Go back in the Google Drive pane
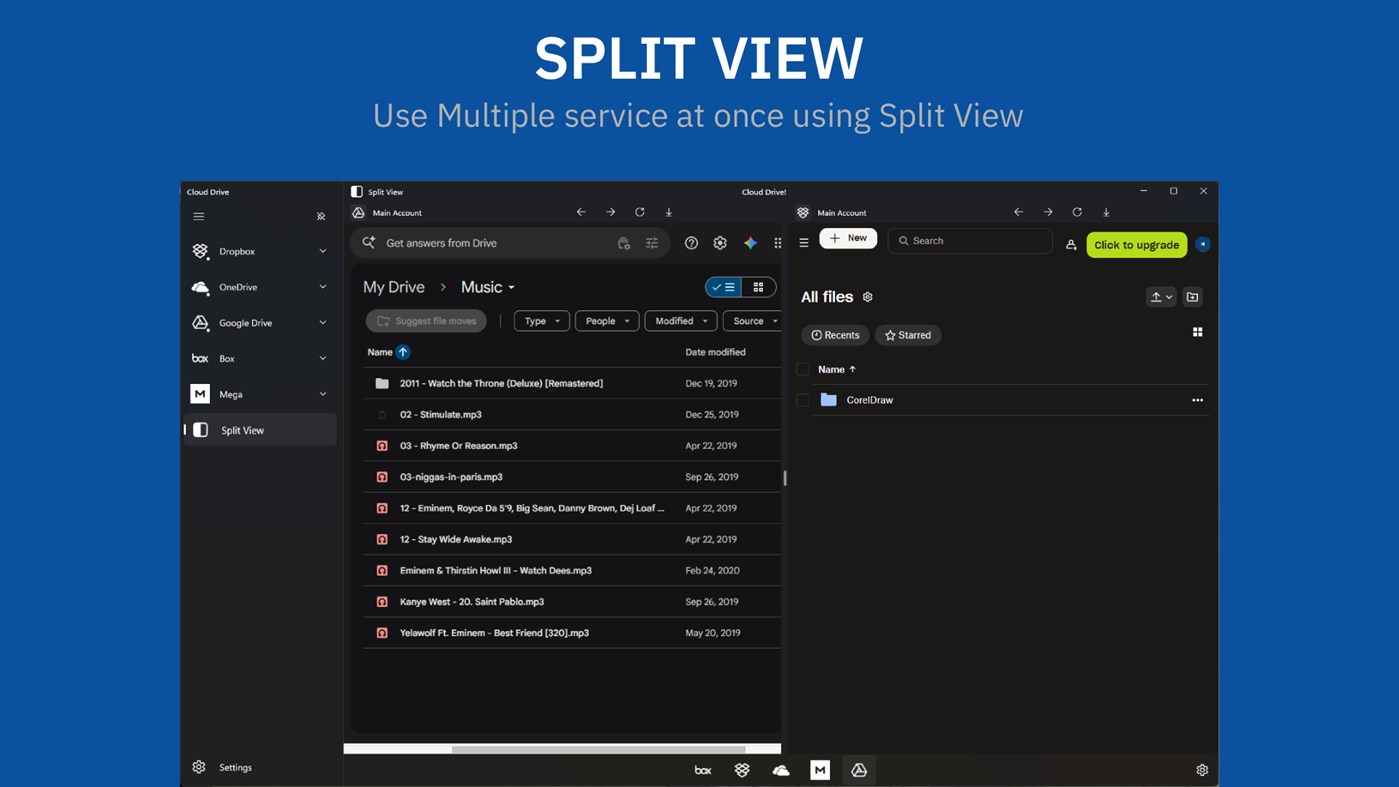The image size is (1399, 787). 581,212
